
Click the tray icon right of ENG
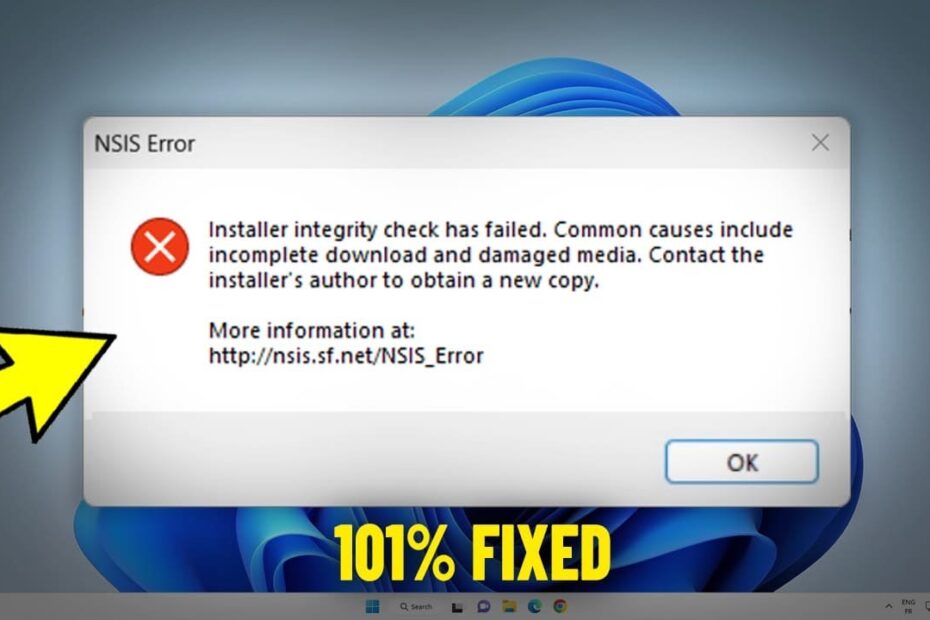point(926,606)
